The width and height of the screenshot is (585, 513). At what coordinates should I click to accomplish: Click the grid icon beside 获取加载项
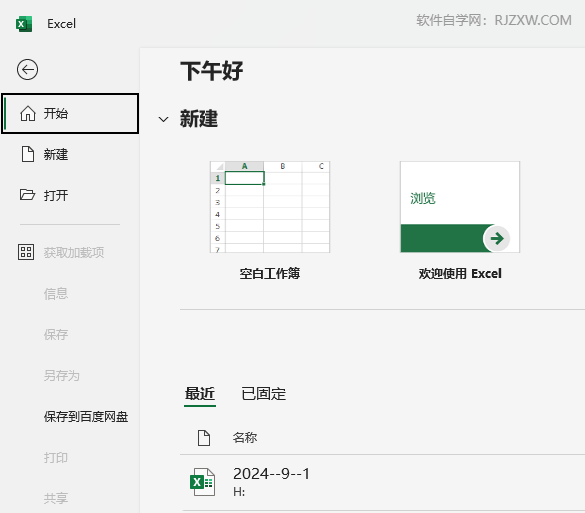(26, 252)
